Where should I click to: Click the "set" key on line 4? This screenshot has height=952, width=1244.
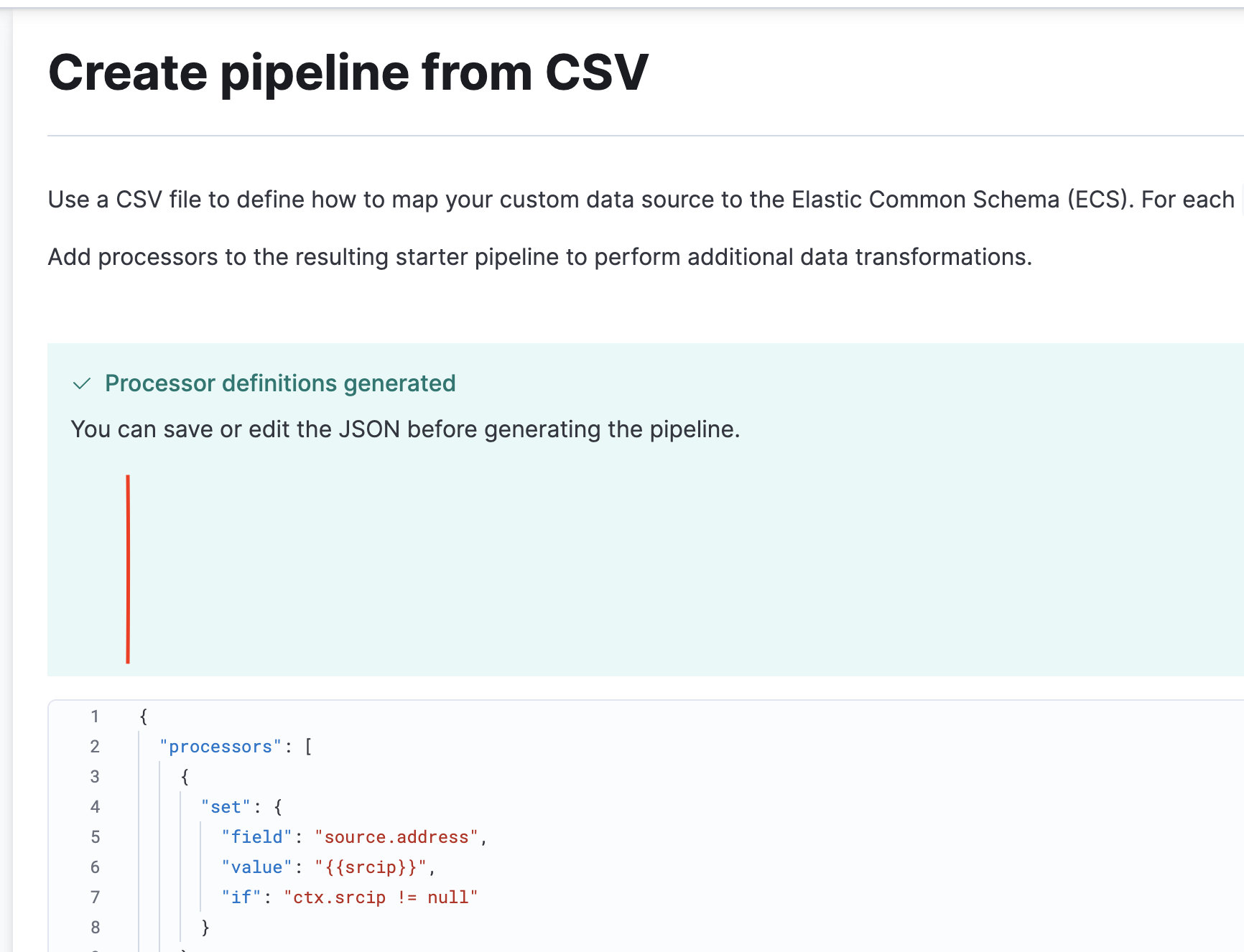(x=226, y=807)
